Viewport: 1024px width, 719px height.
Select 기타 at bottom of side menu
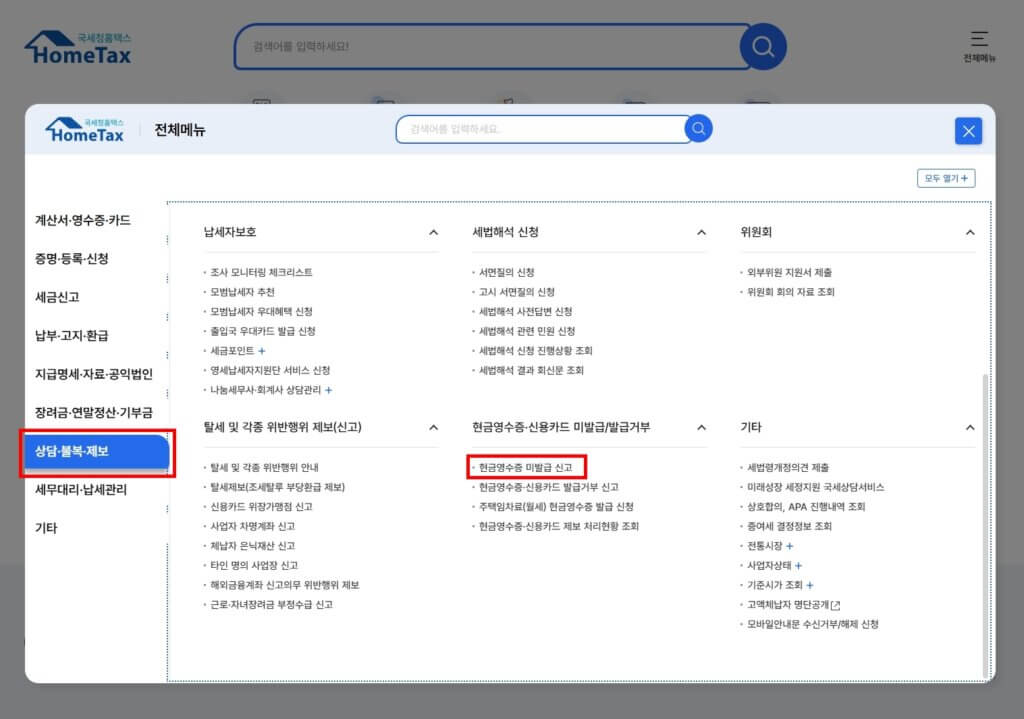(46, 528)
